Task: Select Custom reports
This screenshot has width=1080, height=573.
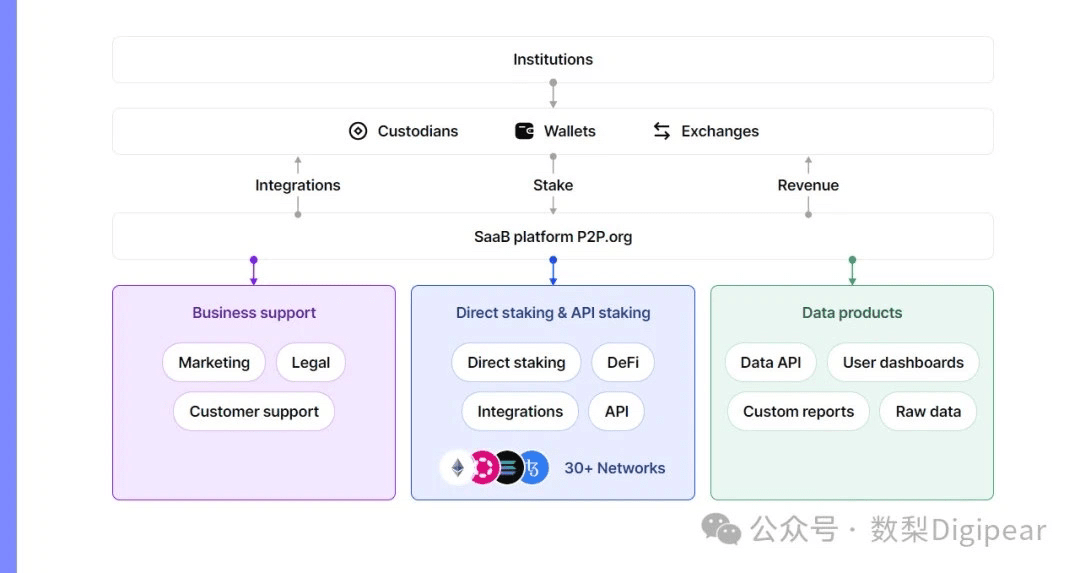Action: (x=798, y=411)
